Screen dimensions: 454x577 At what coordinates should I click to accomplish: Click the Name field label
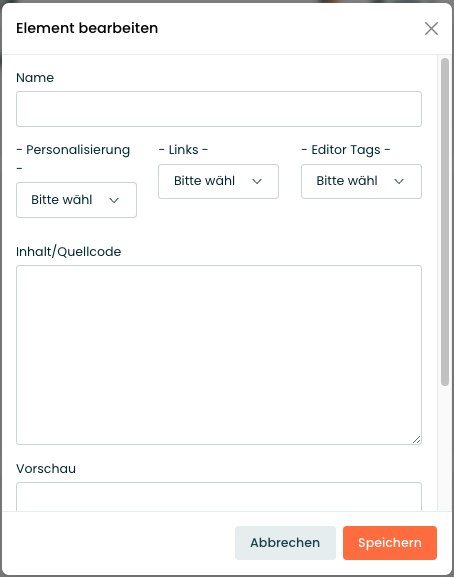(x=35, y=78)
